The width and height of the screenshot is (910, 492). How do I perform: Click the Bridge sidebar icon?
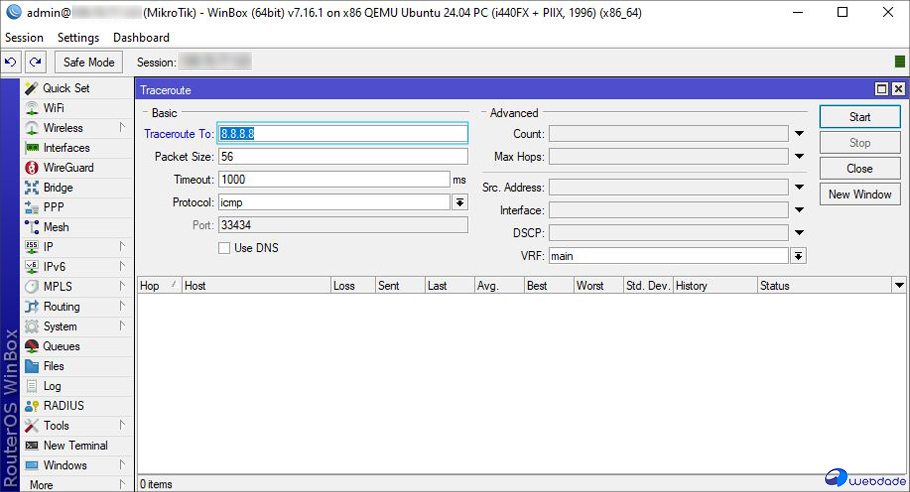click(x=32, y=188)
